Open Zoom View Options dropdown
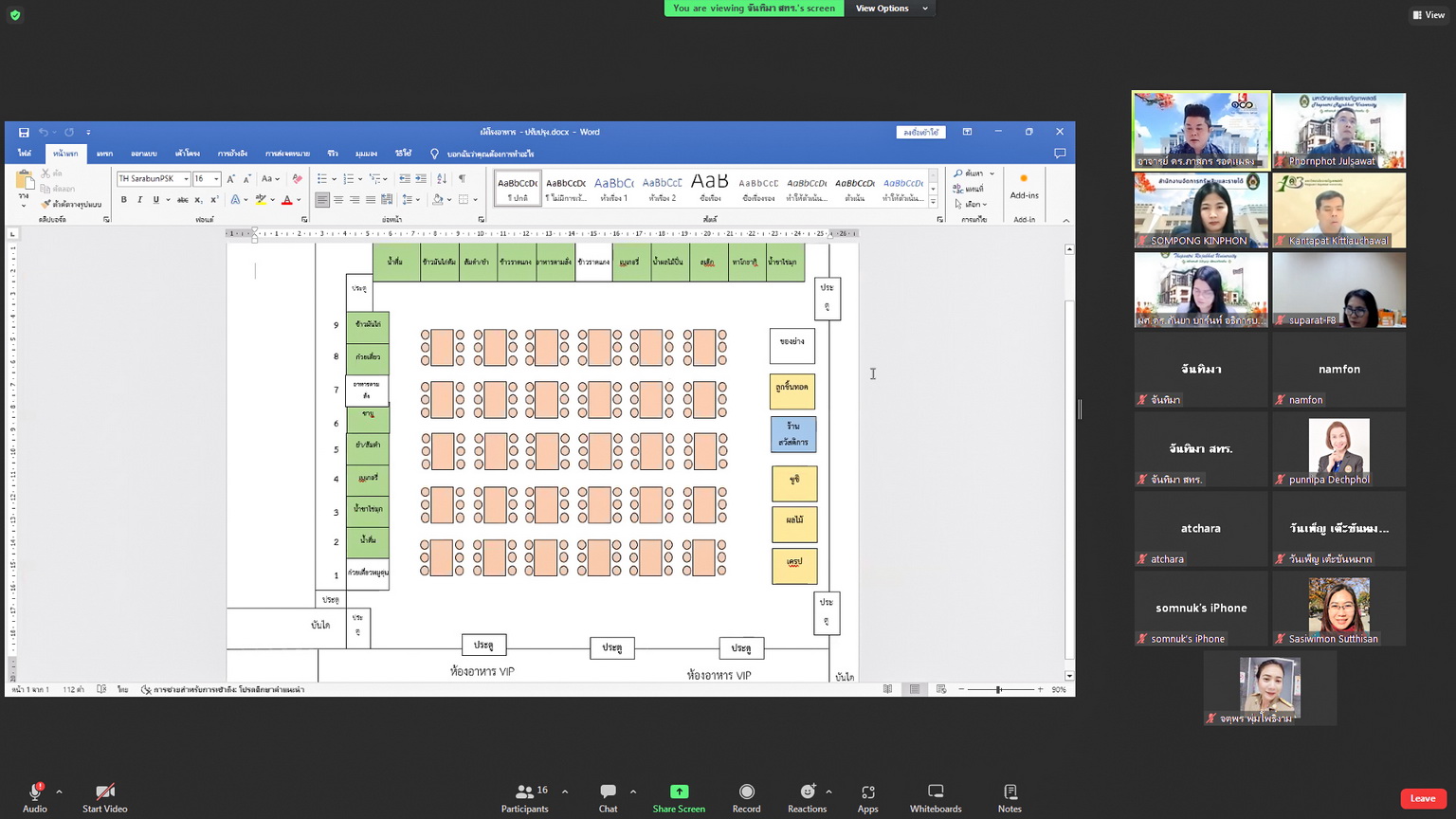This screenshot has height=819, width=1456. 891,9
